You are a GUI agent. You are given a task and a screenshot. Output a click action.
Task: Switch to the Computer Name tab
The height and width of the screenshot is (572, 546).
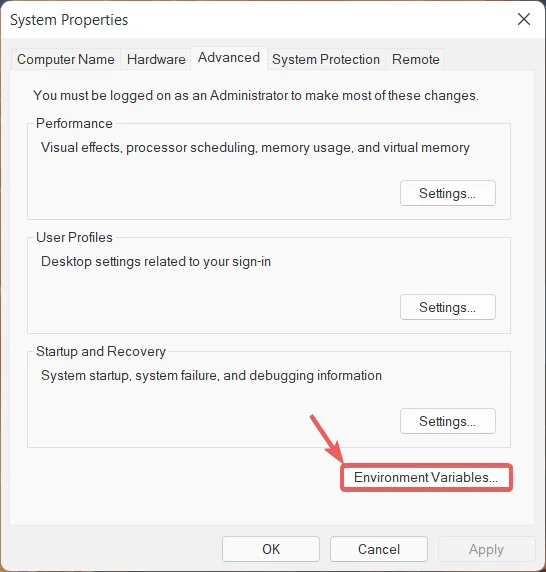[66, 59]
